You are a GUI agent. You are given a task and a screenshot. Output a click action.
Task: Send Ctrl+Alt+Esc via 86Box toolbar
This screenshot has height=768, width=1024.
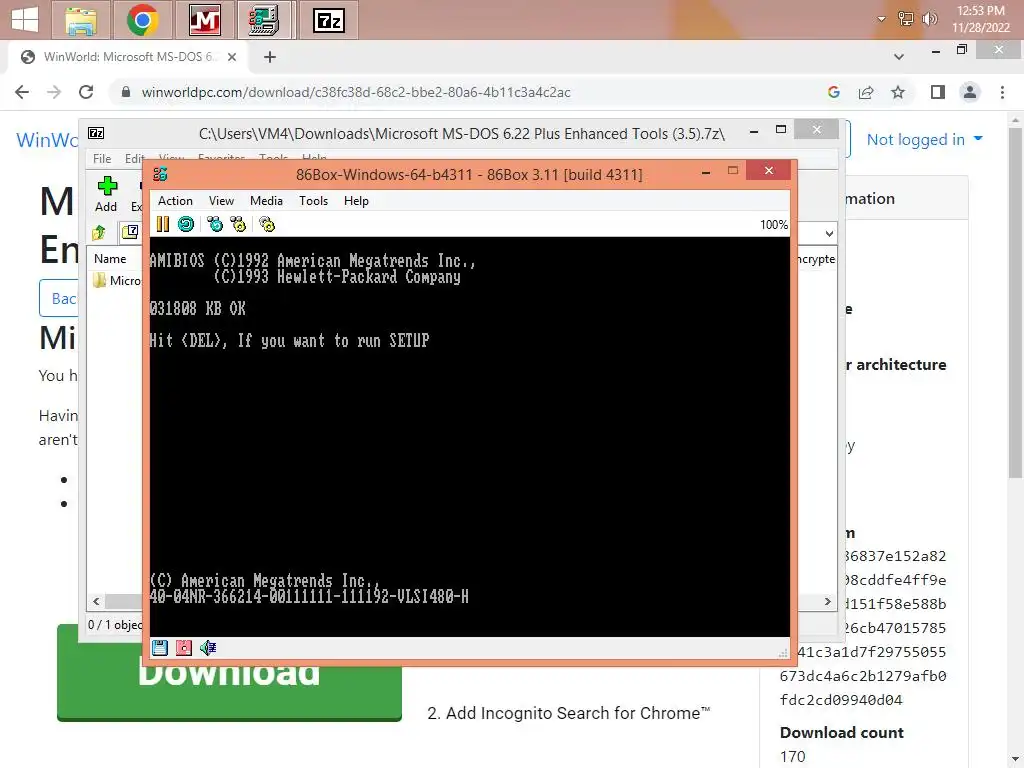pos(238,225)
